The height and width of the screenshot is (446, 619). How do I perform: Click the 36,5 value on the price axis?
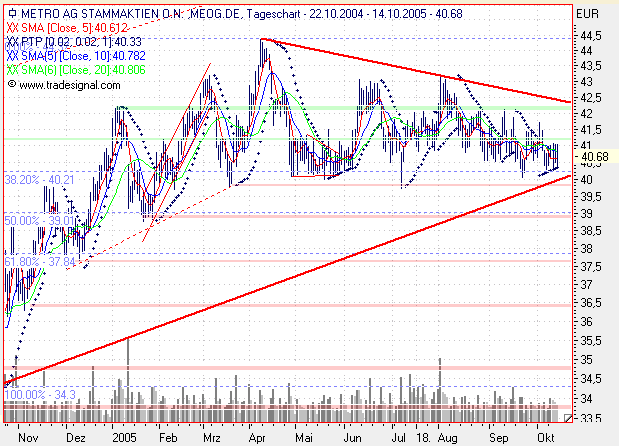pyautogui.click(x=591, y=303)
